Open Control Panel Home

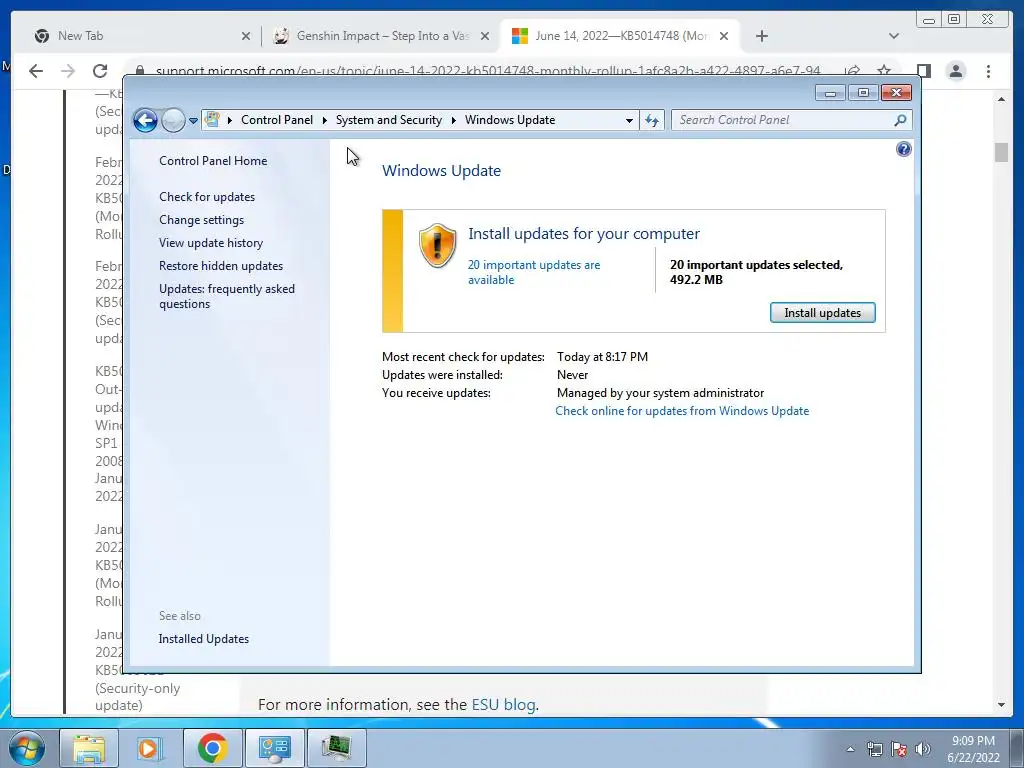tap(213, 161)
